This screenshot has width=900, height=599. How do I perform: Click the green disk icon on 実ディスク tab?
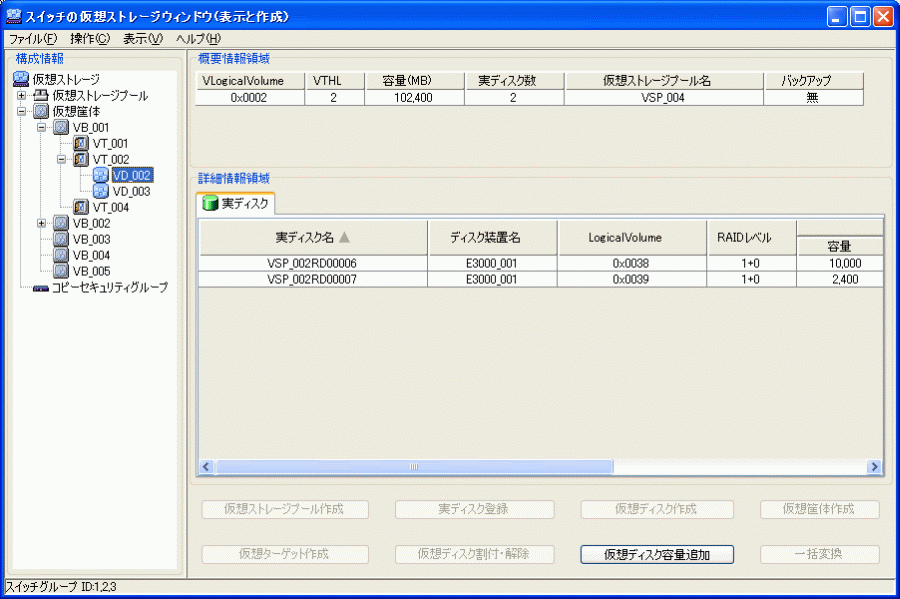click(210, 203)
